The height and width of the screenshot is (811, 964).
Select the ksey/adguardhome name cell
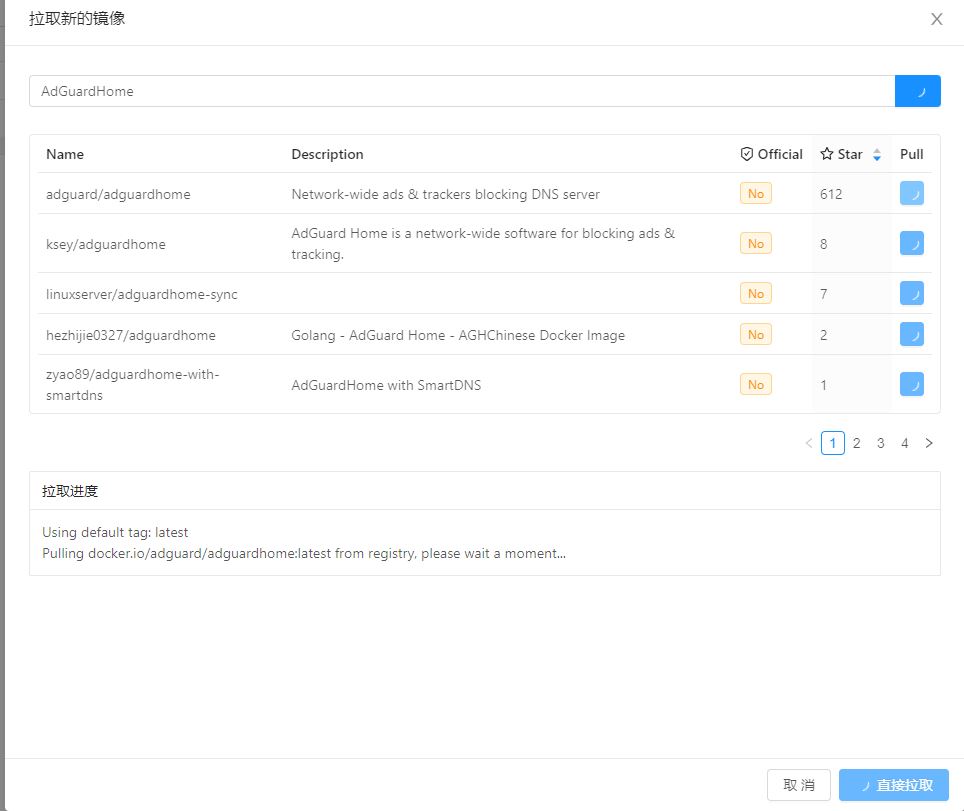click(106, 244)
